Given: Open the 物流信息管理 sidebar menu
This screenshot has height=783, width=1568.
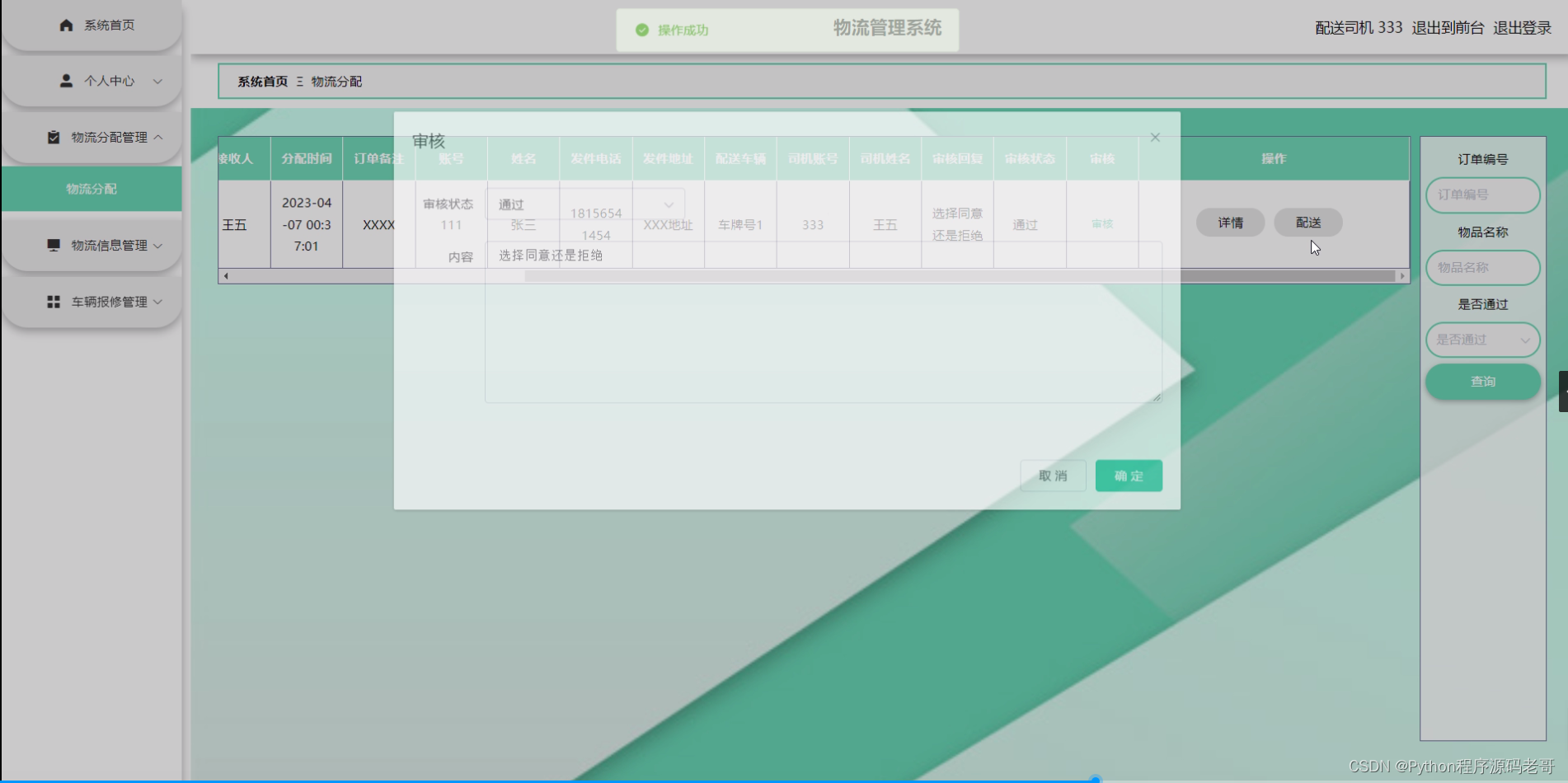Looking at the screenshot, I should point(92,246).
